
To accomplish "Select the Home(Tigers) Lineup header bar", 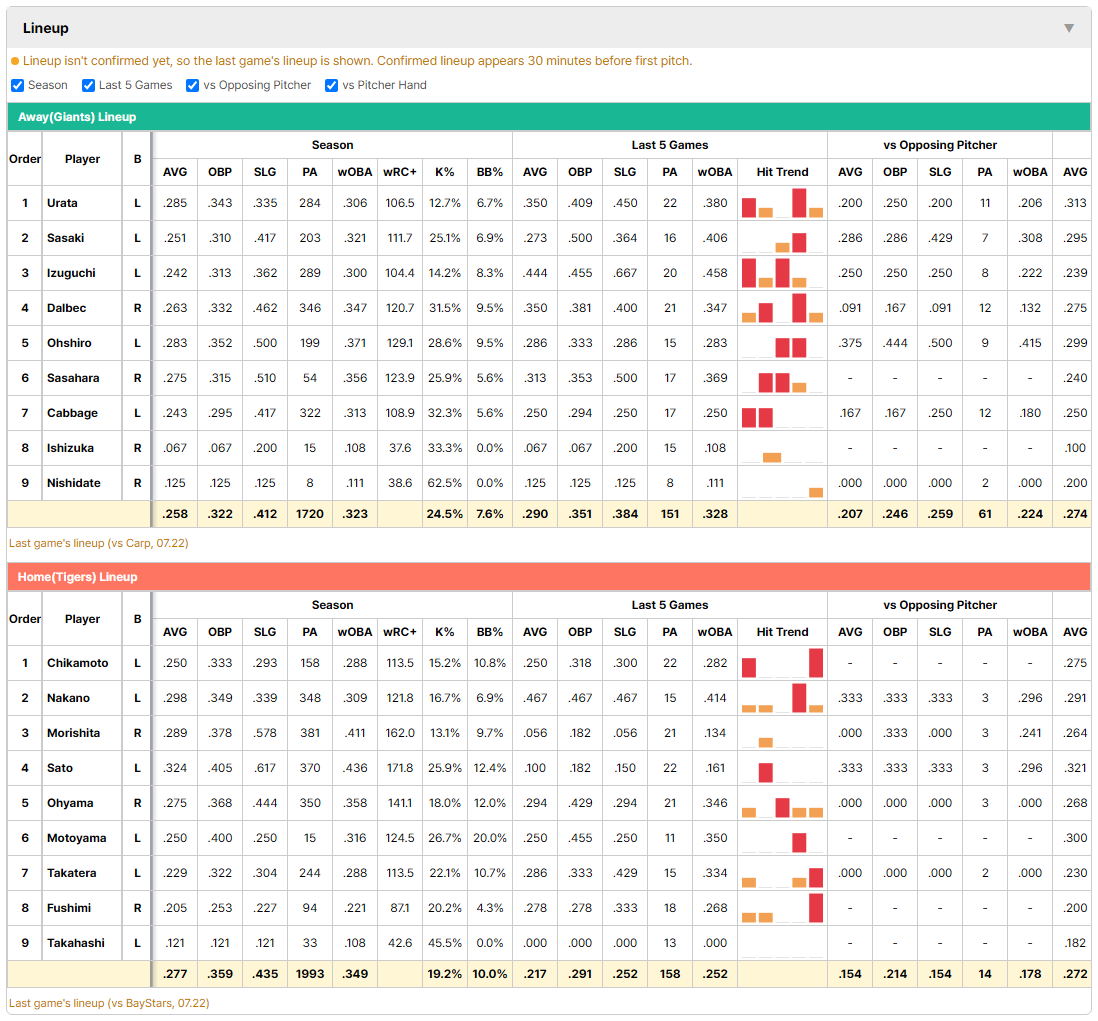I will point(549,577).
